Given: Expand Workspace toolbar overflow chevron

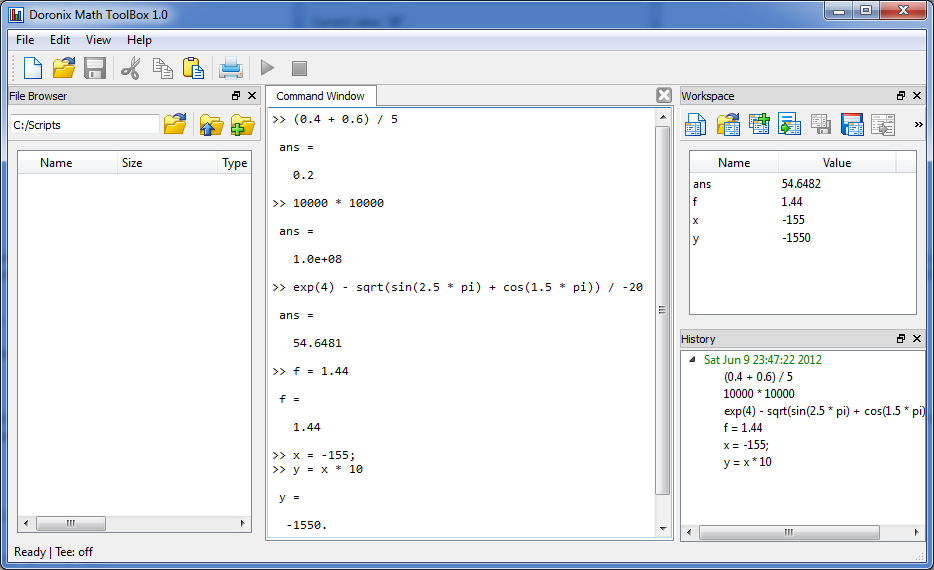Looking at the screenshot, I should (x=918, y=124).
